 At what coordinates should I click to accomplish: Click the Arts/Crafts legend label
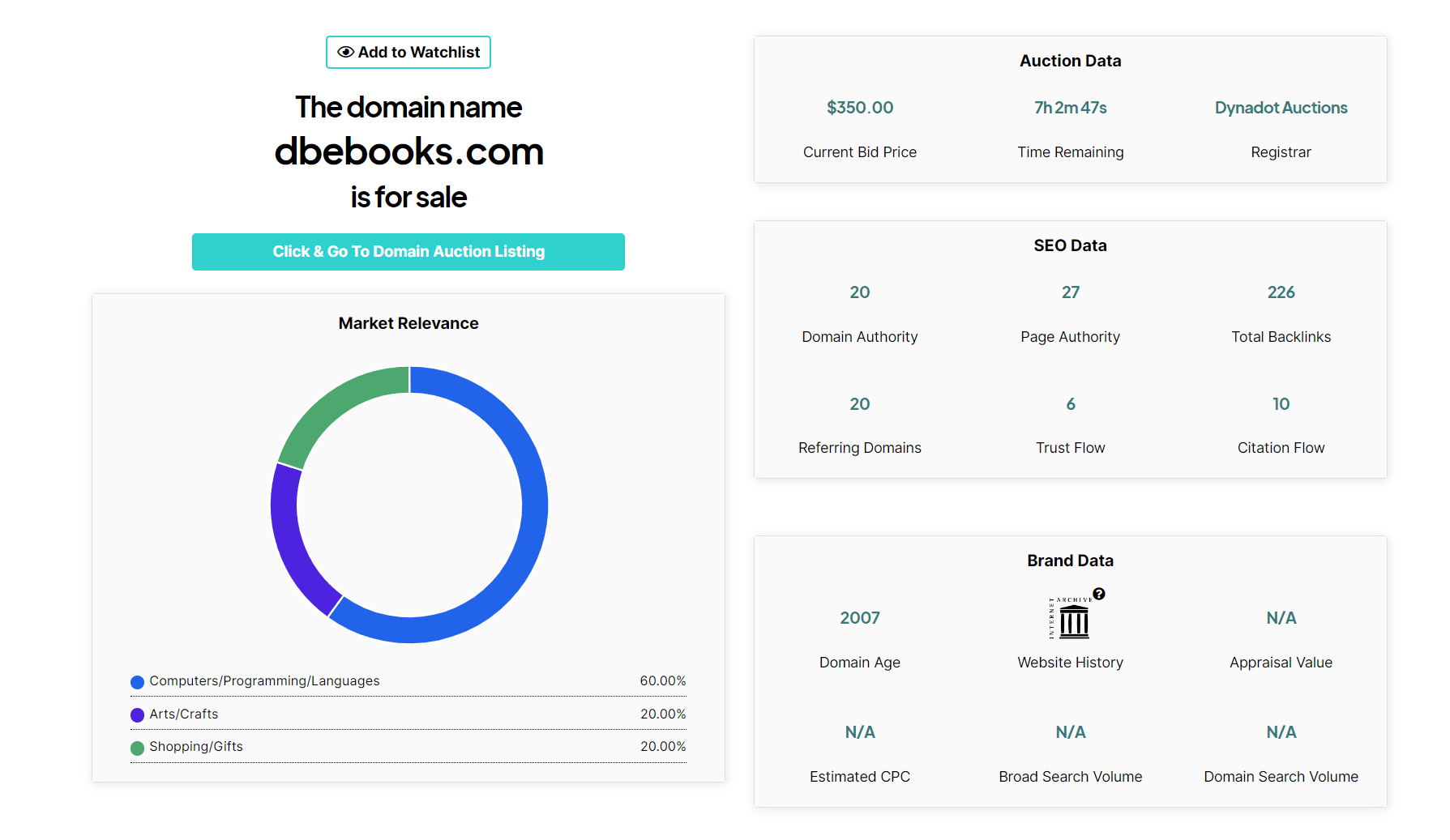184,714
